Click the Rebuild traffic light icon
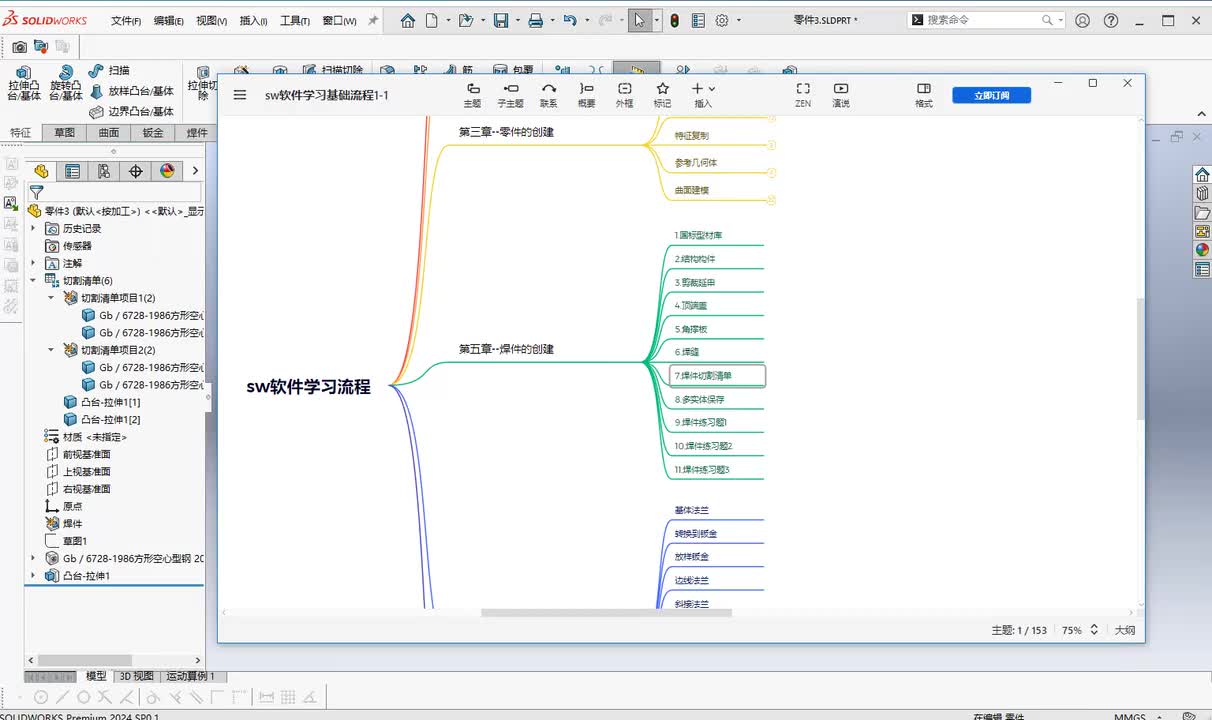The height and width of the screenshot is (720, 1212). 675,20
